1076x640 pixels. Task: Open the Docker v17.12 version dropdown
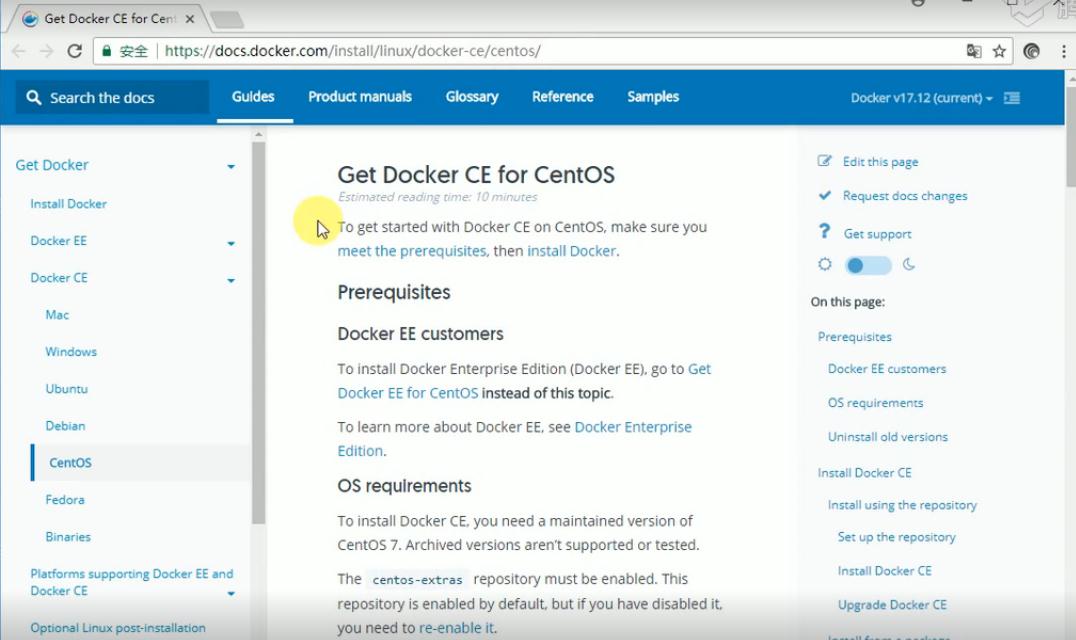point(921,98)
